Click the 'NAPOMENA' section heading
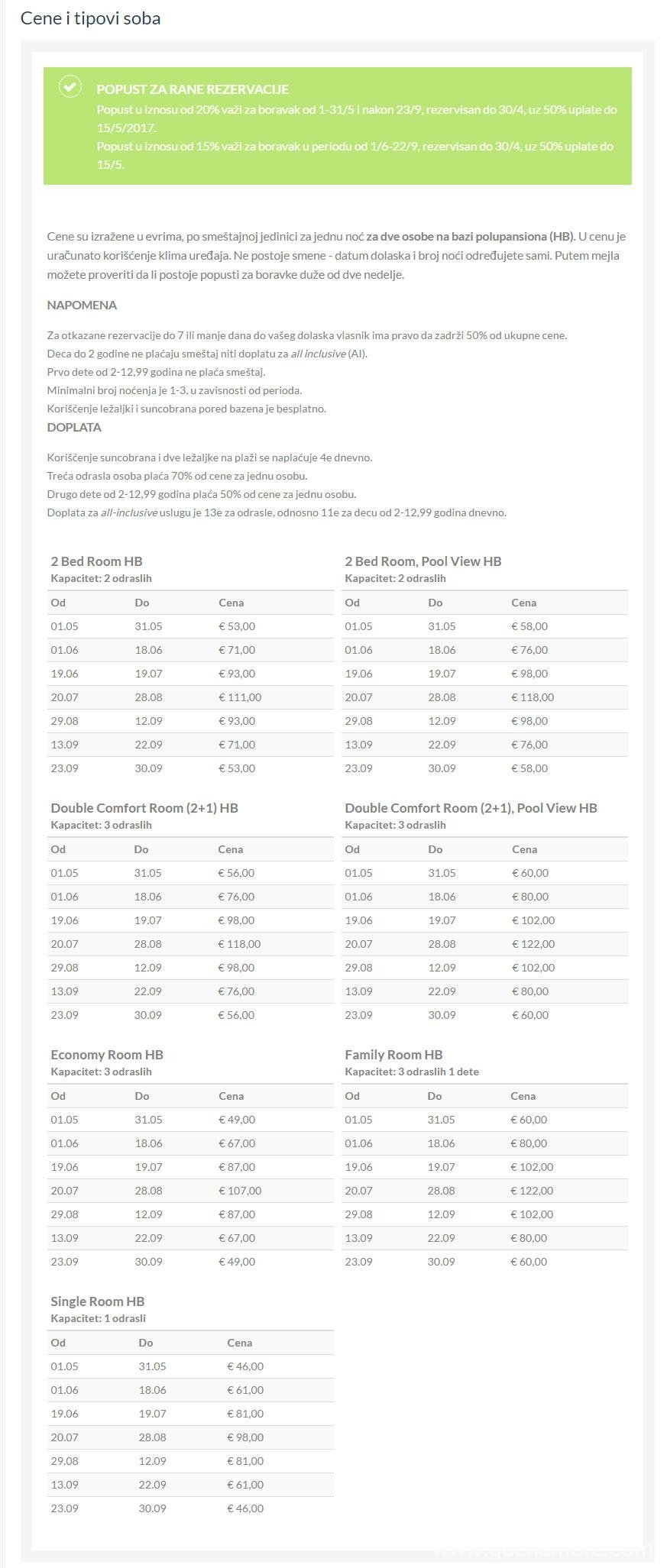 click(x=82, y=305)
